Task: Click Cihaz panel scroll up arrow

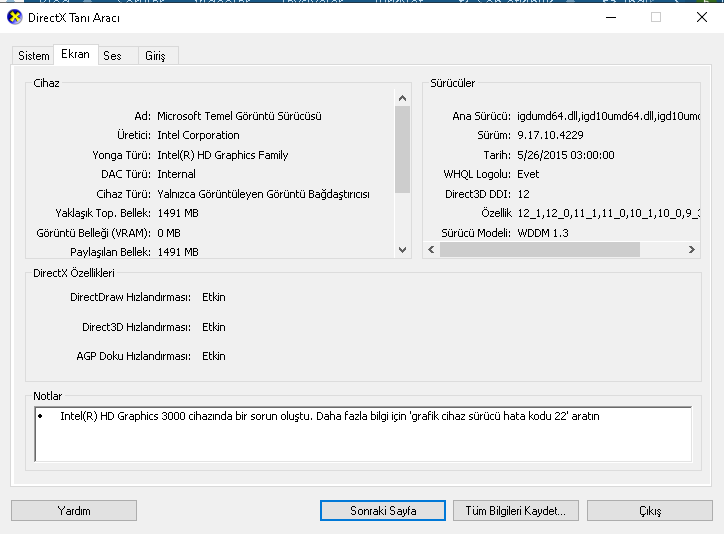Action: pyautogui.click(x=403, y=98)
